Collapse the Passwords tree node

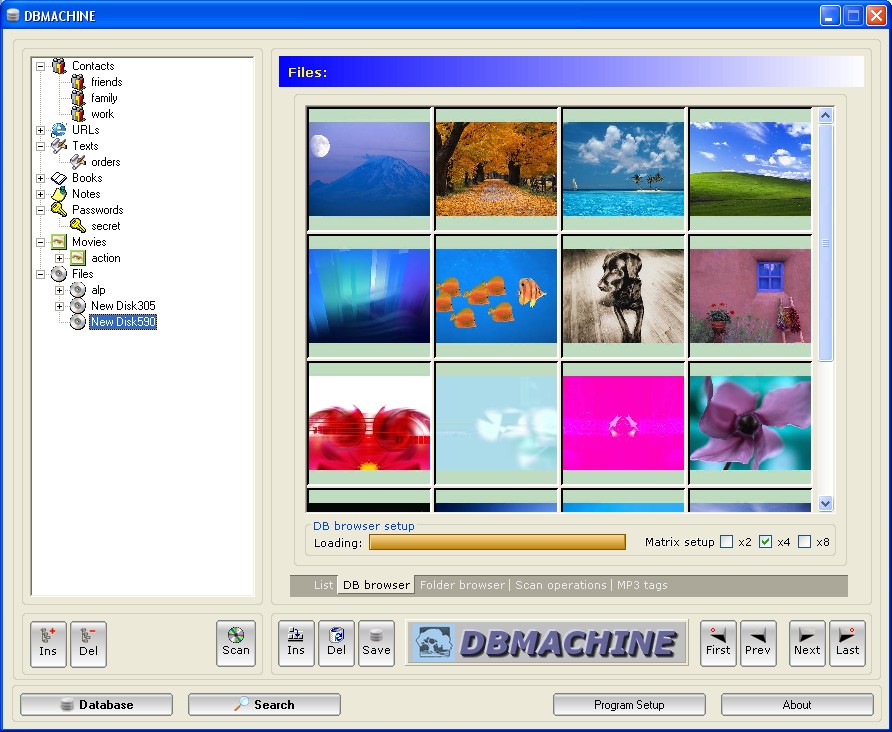coord(40,210)
